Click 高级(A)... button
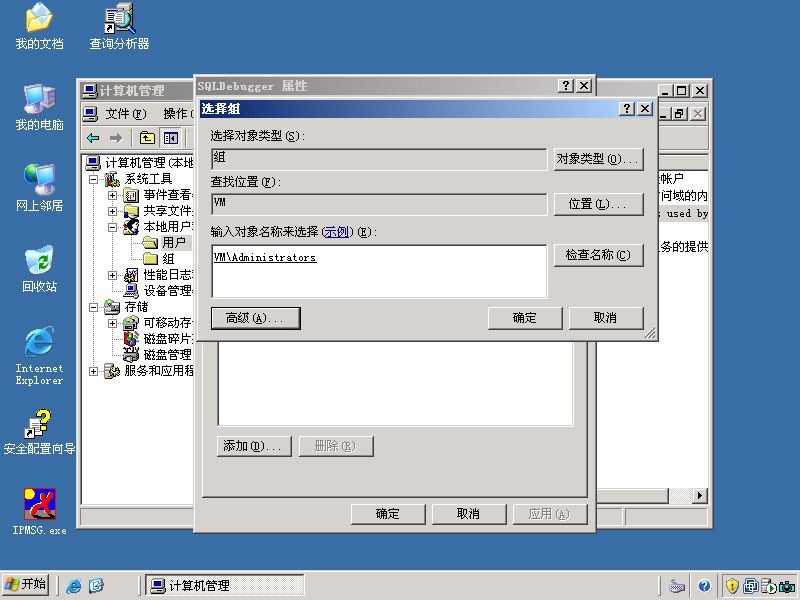 (255, 318)
